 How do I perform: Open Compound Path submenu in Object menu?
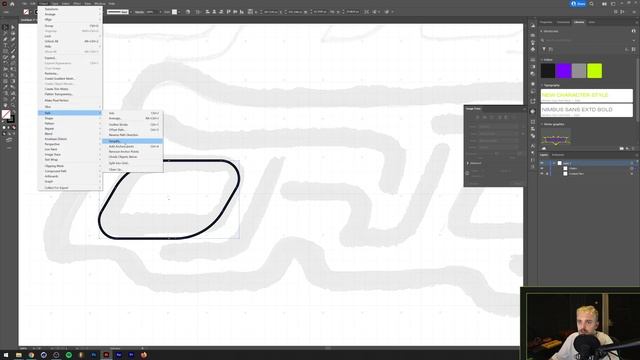click(70, 171)
